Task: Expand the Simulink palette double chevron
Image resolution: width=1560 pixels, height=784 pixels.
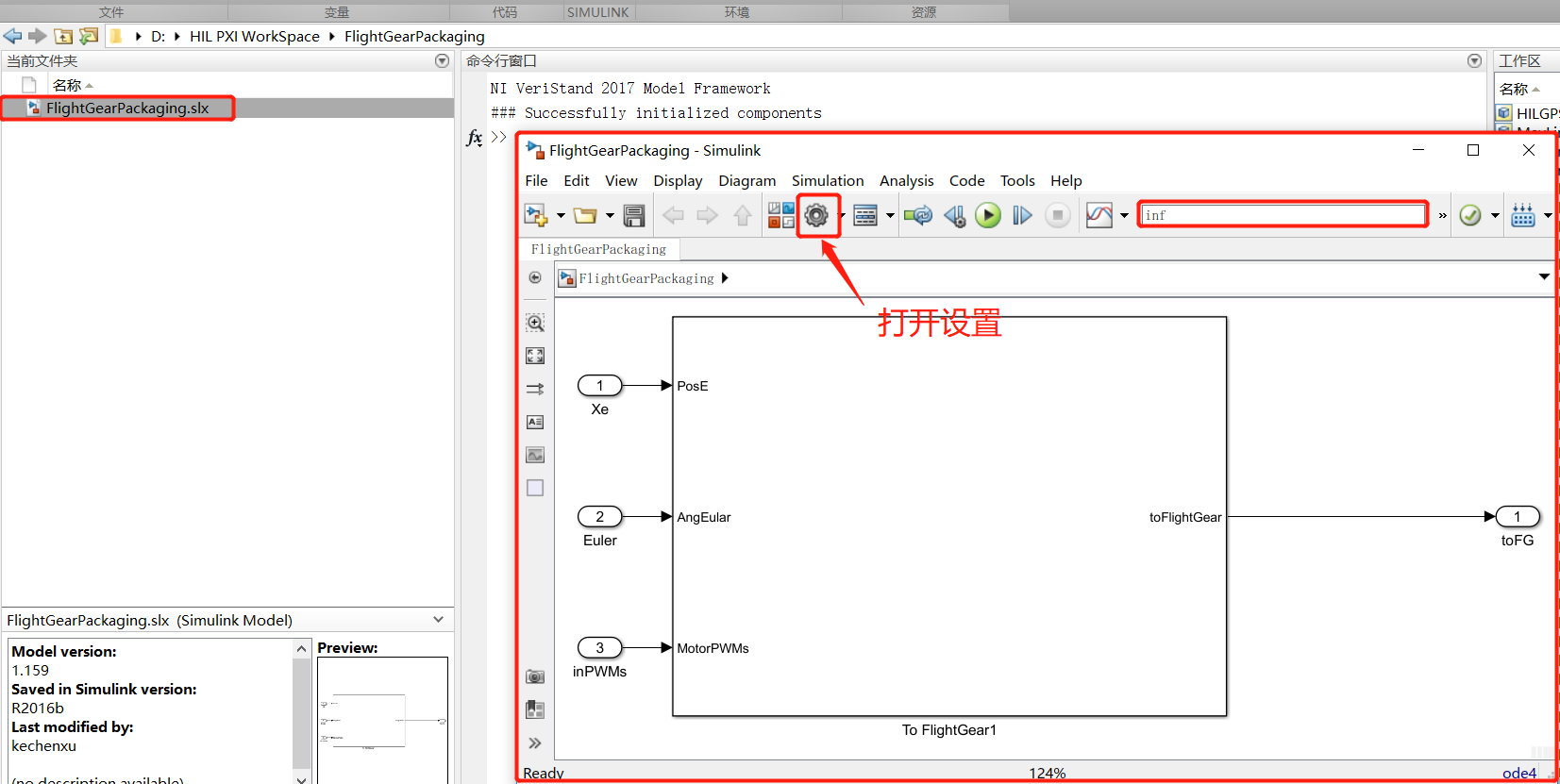Action: tap(535, 743)
